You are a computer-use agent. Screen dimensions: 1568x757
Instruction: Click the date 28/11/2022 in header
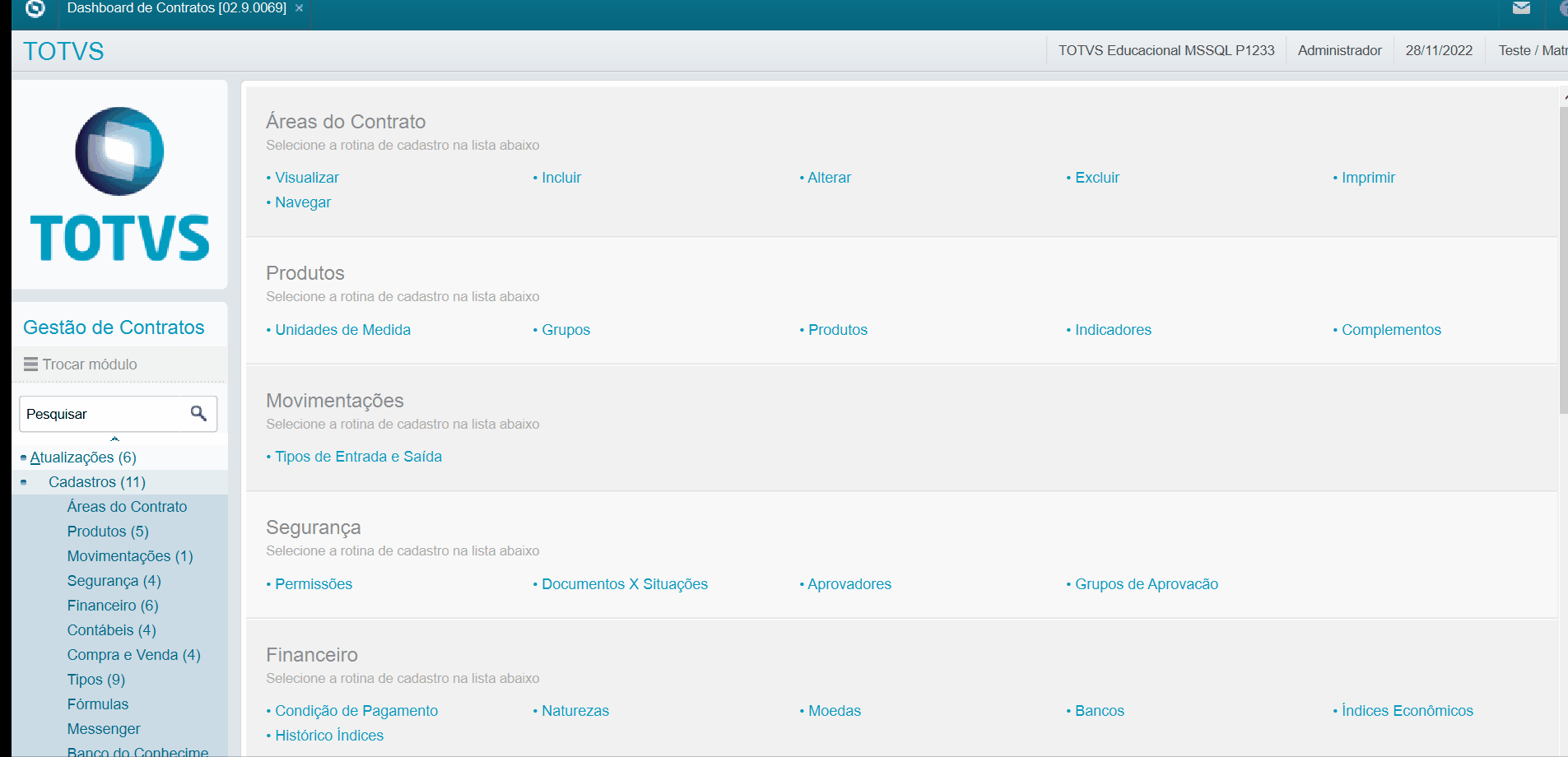click(1439, 50)
